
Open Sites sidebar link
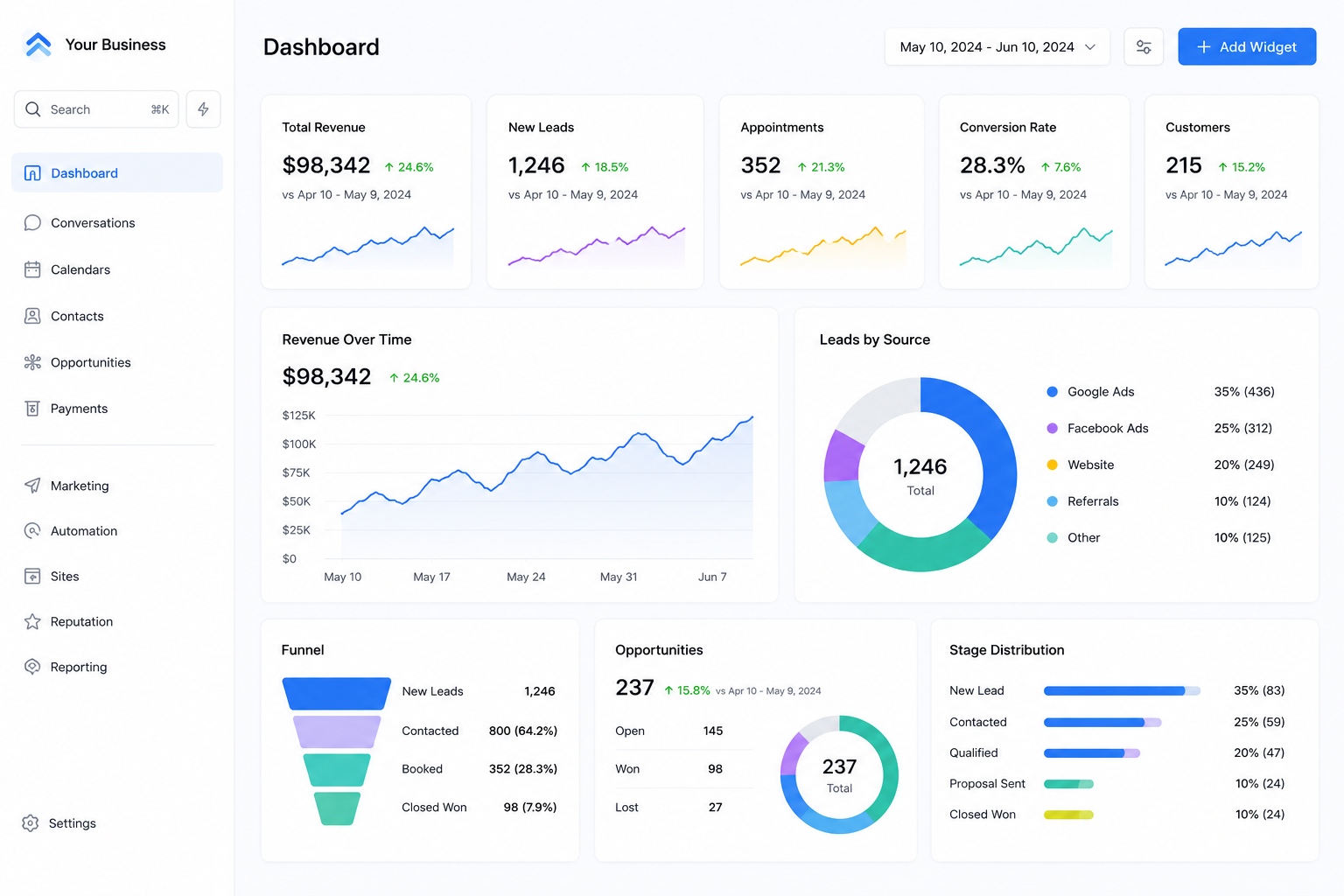pyautogui.click(x=117, y=577)
